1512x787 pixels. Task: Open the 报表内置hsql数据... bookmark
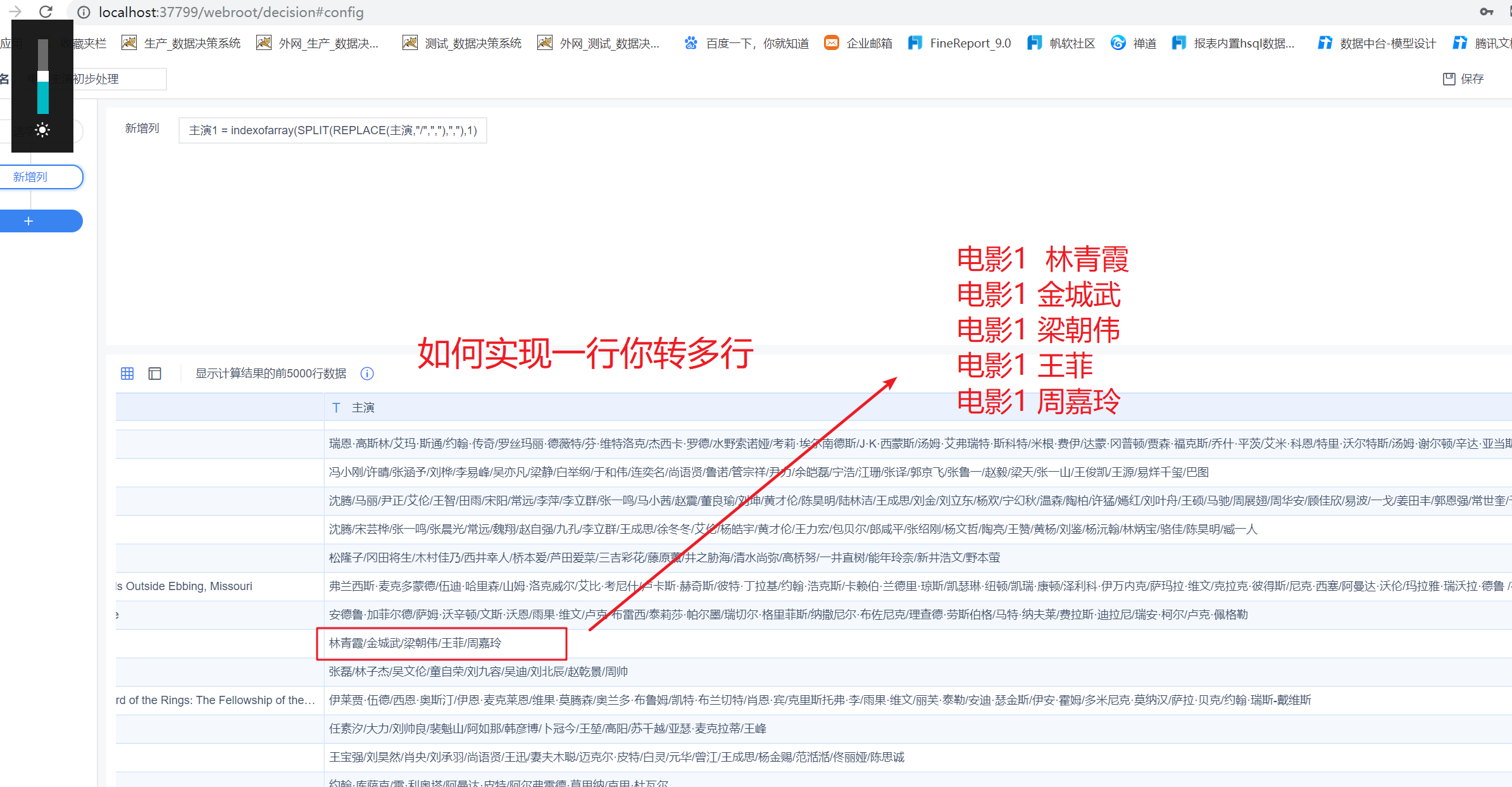(x=1234, y=43)
